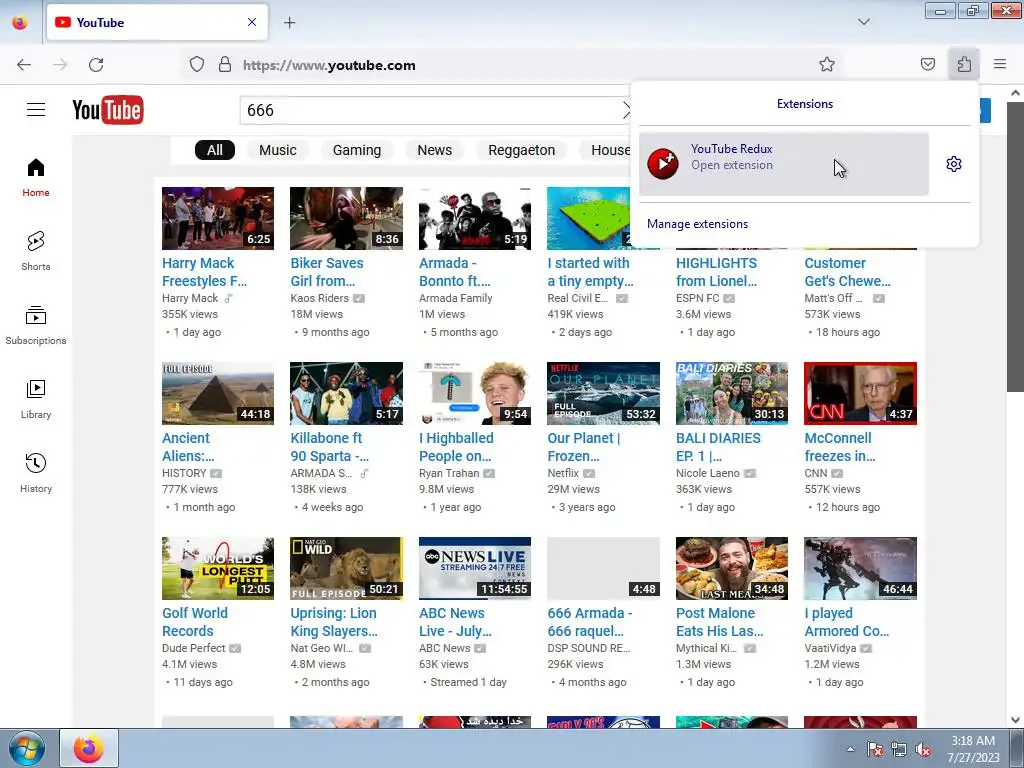Open Customer Get's Chewe video title
Viewport: 1024px width, 768px height.
point(847,272)
